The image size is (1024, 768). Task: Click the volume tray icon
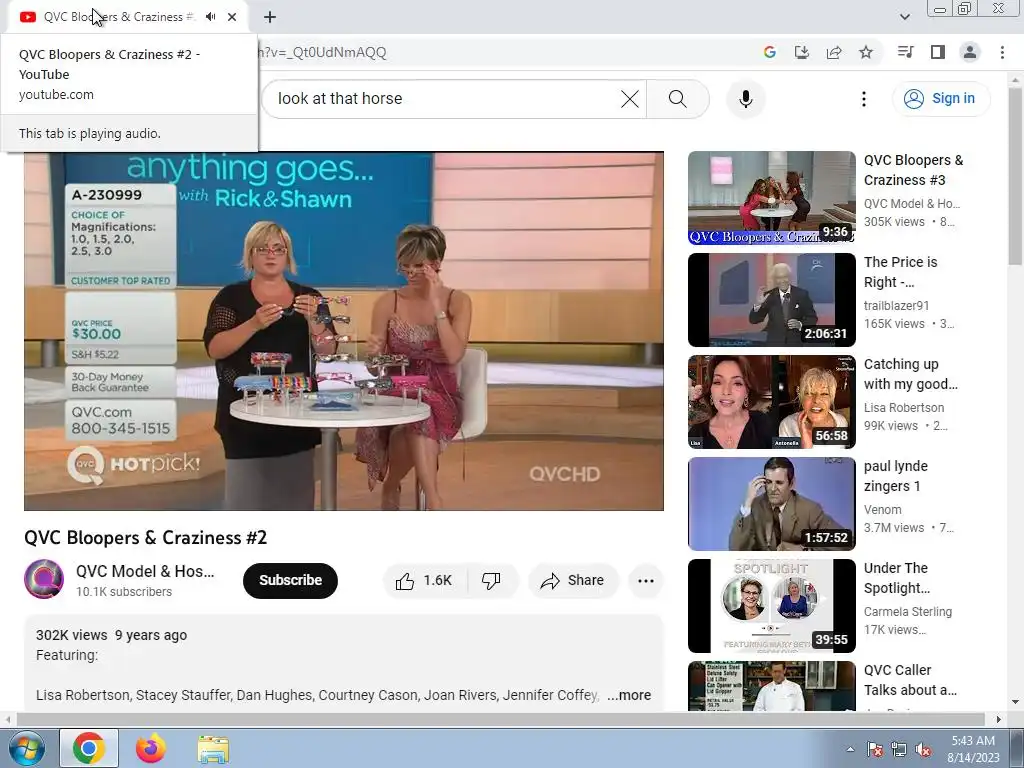[x=923, y=749]
